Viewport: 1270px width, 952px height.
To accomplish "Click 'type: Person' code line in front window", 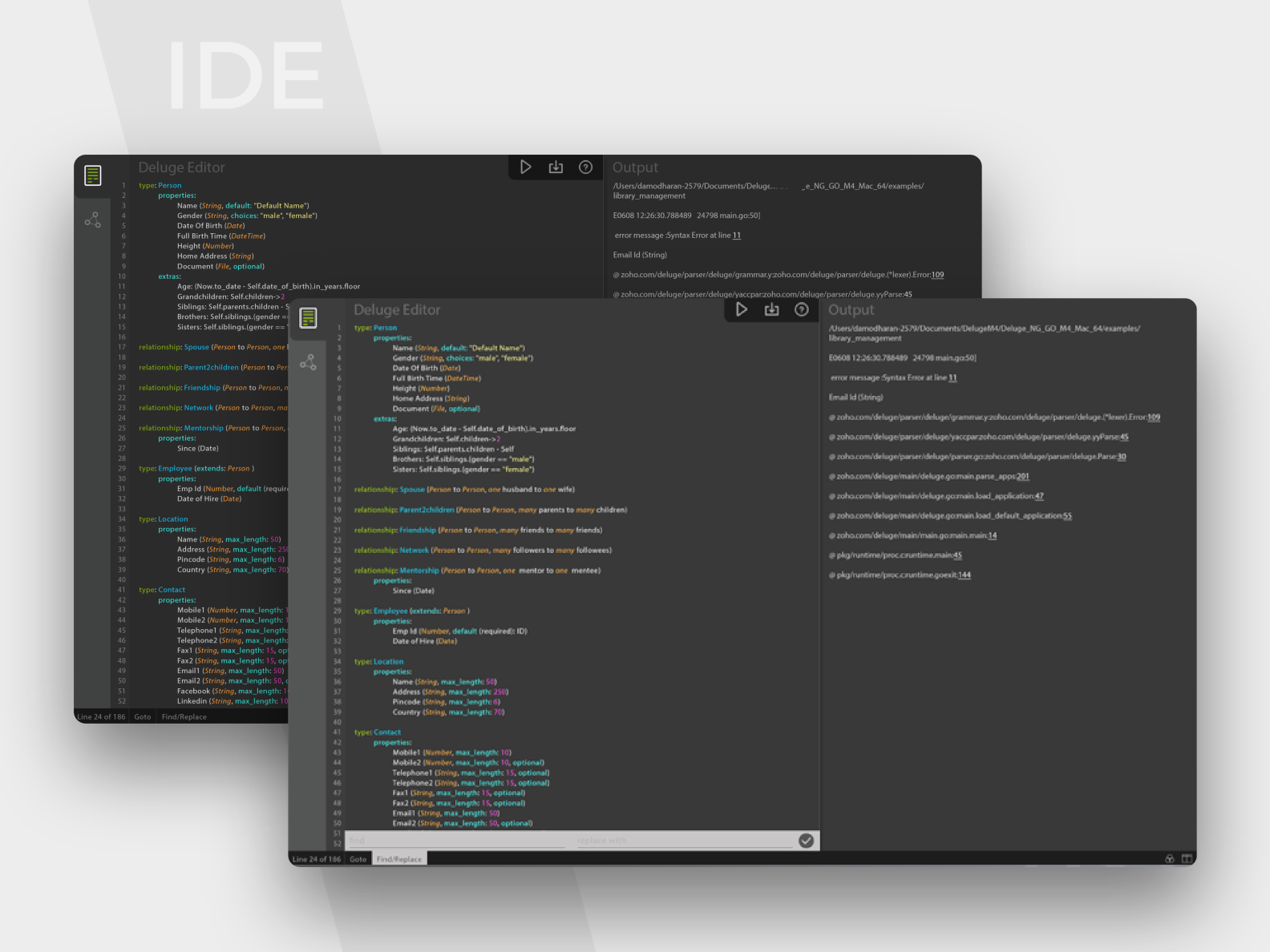I will point(375,328).
